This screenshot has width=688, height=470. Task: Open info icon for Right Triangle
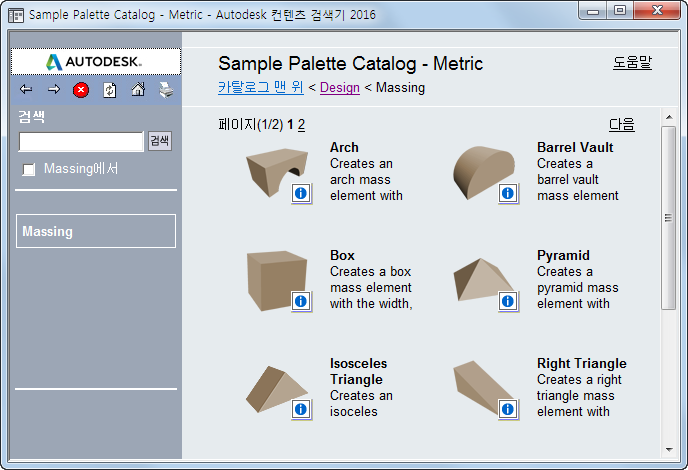pos(508,409)
